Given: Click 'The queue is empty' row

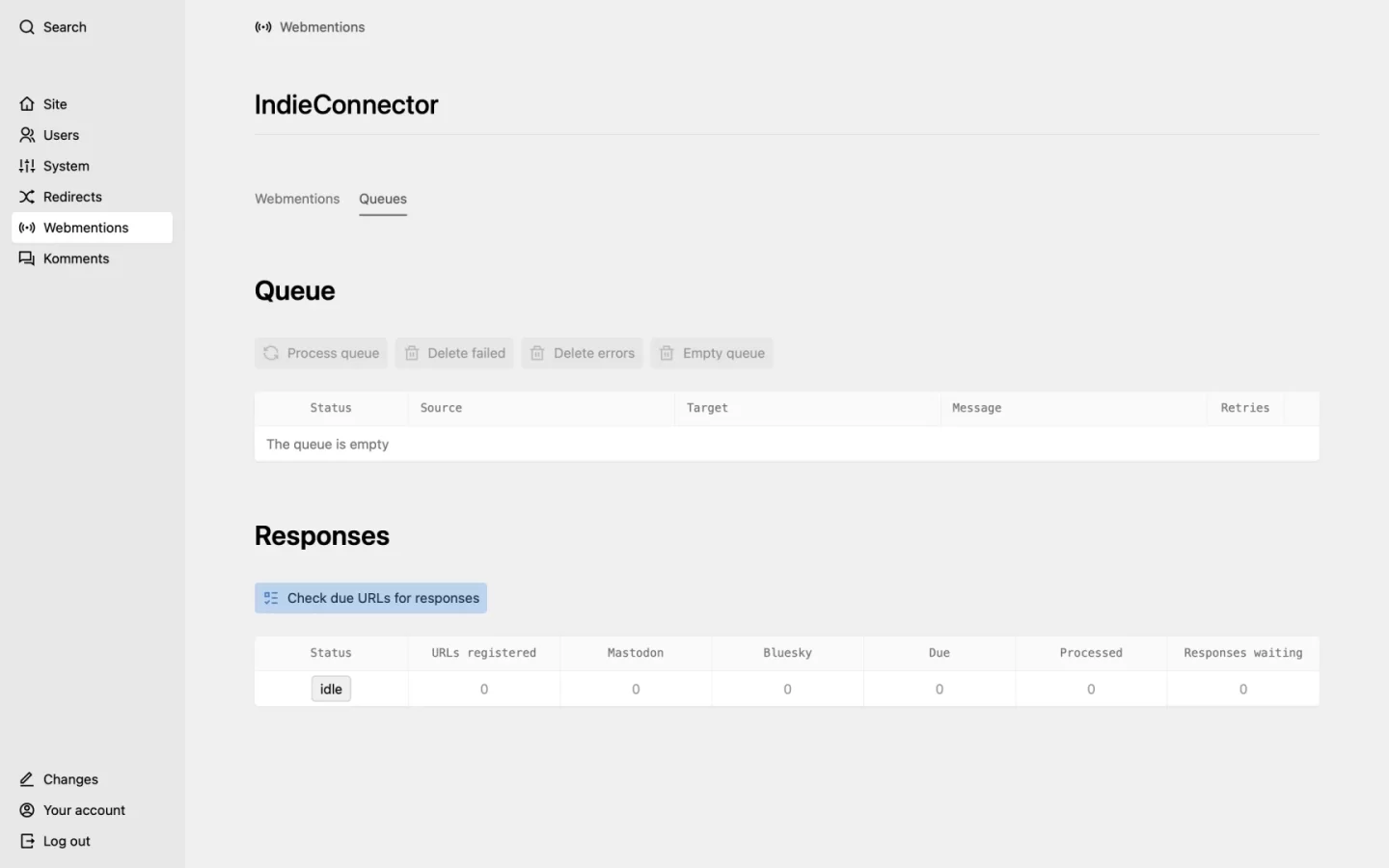Looking at the screenshot, I should (786, 444).
